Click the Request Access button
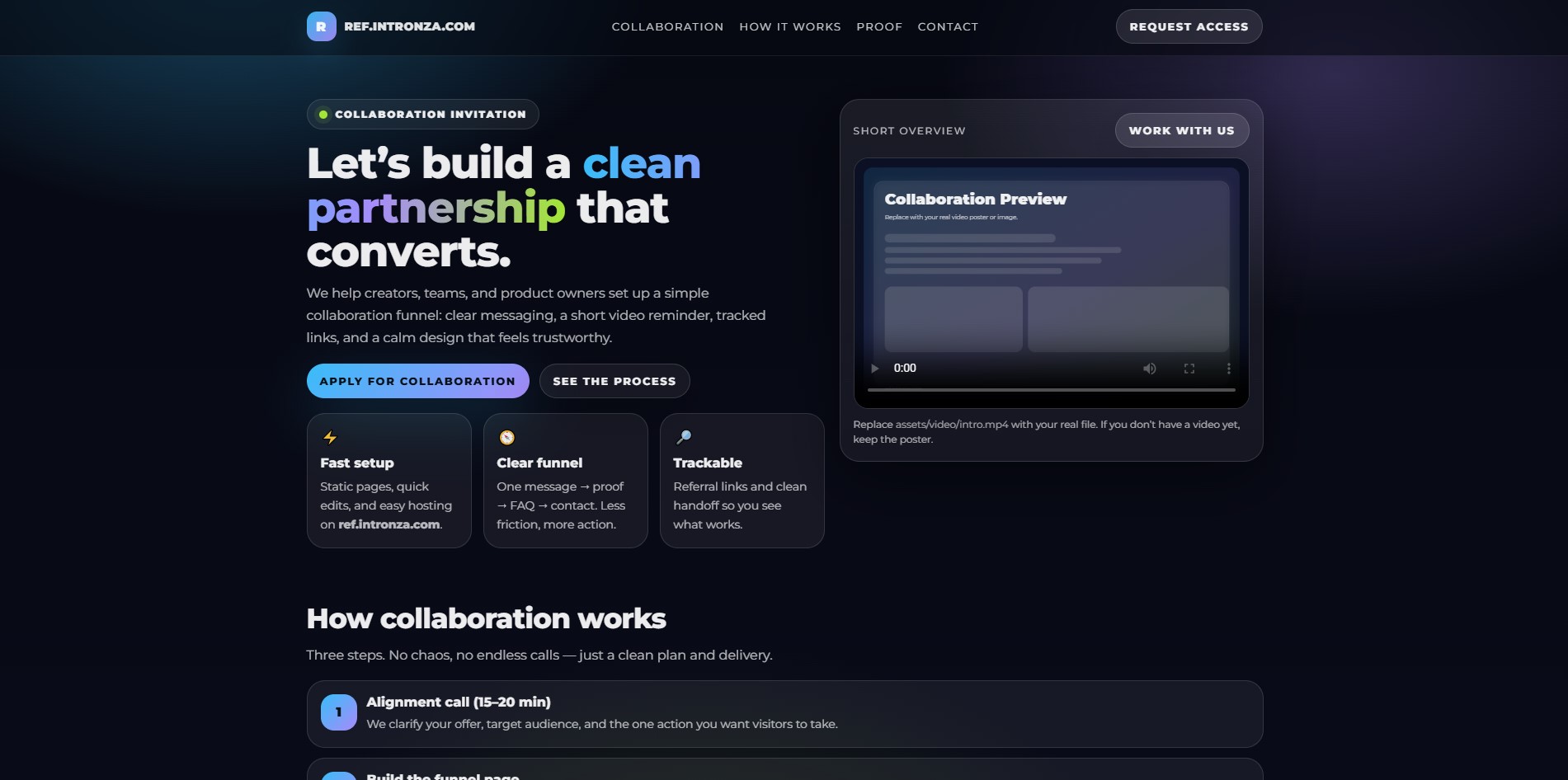The image size is (1568, 780). 1188,26
